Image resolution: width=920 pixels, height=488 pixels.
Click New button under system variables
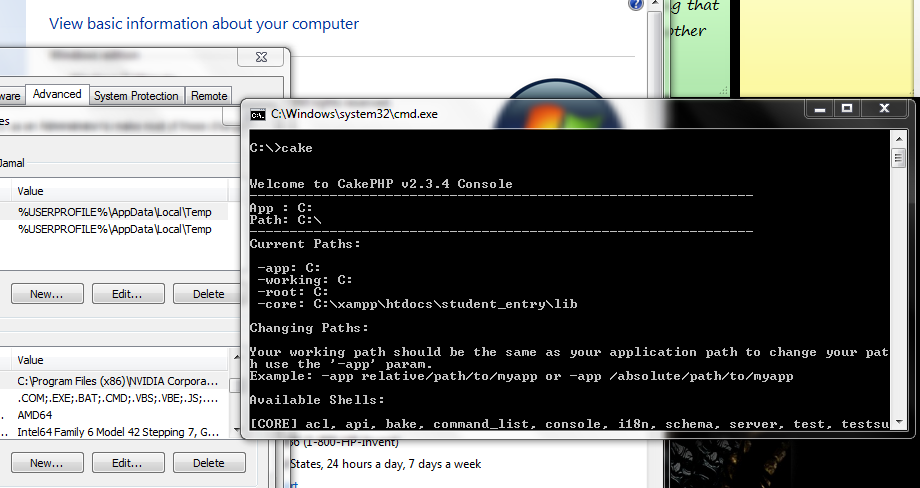pyautogui.click(x=47, y=463)
